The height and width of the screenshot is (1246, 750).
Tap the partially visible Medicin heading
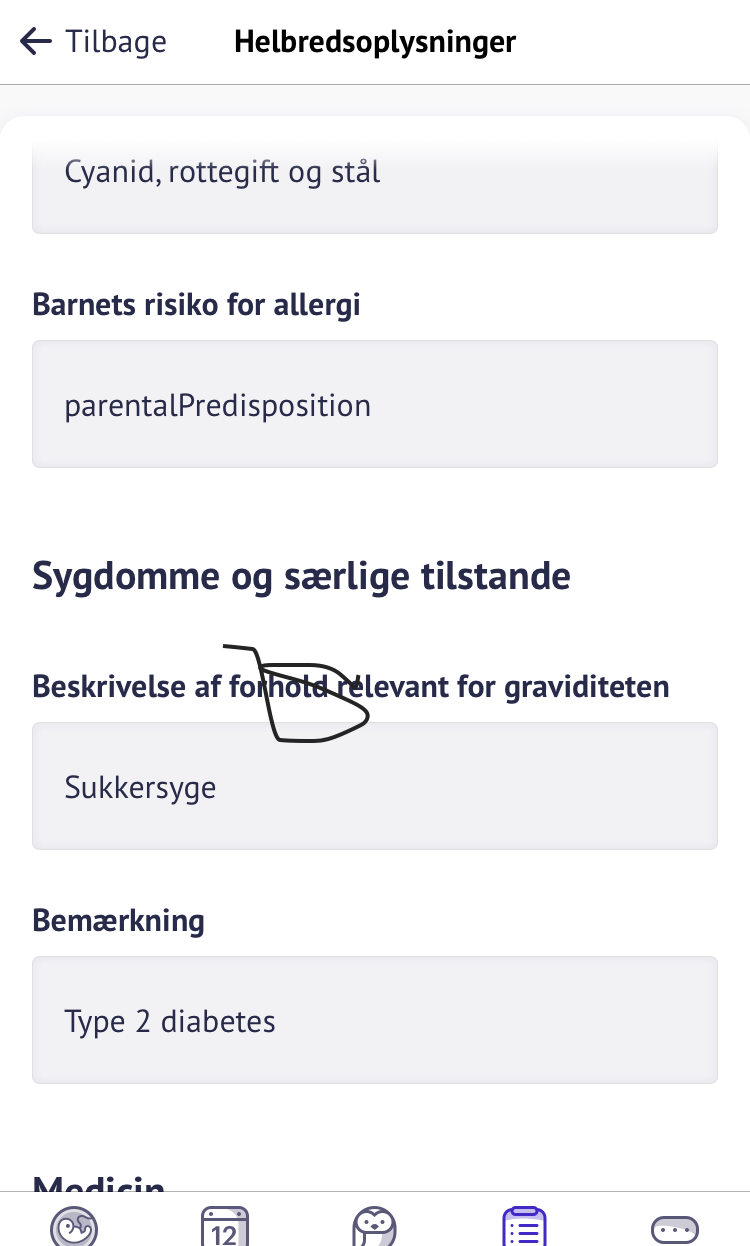tap(98, 1184)
